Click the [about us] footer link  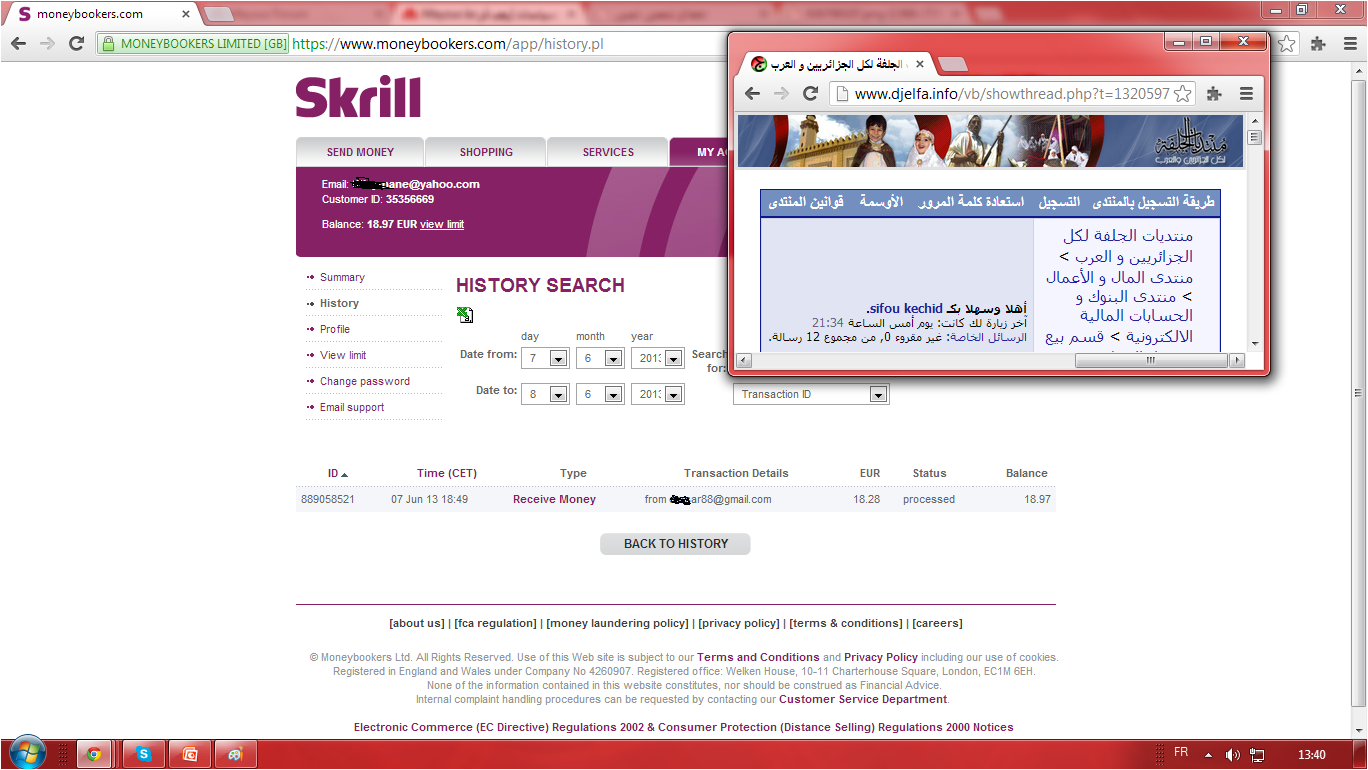(417, 623)
